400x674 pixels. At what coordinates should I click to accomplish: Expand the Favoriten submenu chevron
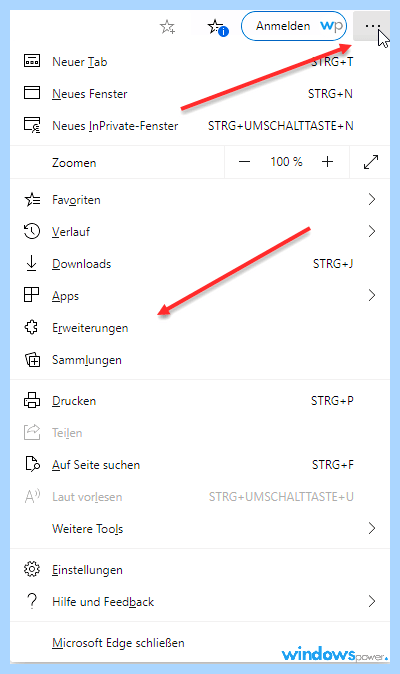(x=372, y=199)
